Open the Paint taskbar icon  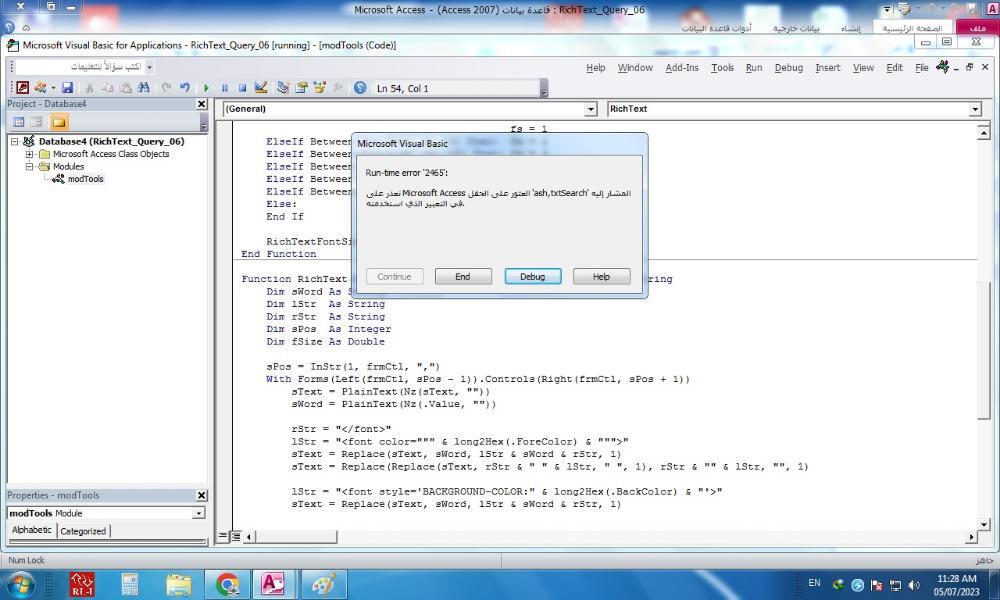323,584
